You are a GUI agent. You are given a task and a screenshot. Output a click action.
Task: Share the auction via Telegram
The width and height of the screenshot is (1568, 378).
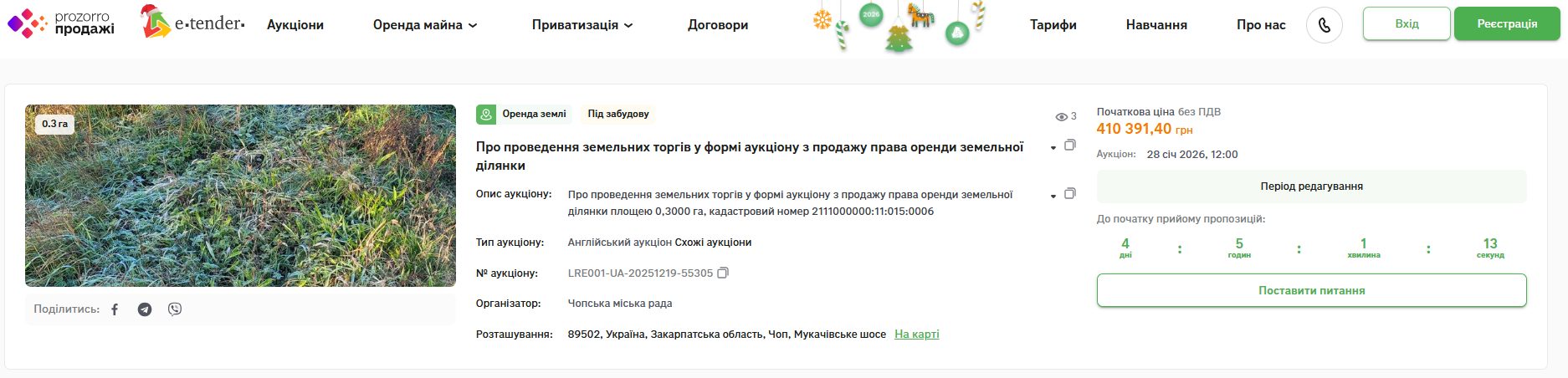[x=145, y=309]
